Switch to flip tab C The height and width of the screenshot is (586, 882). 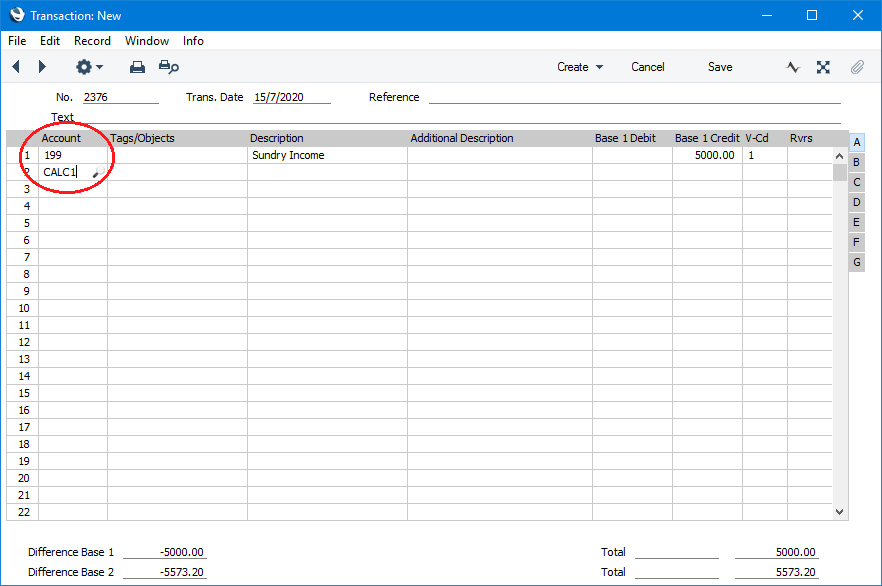(x=856, y=182)
